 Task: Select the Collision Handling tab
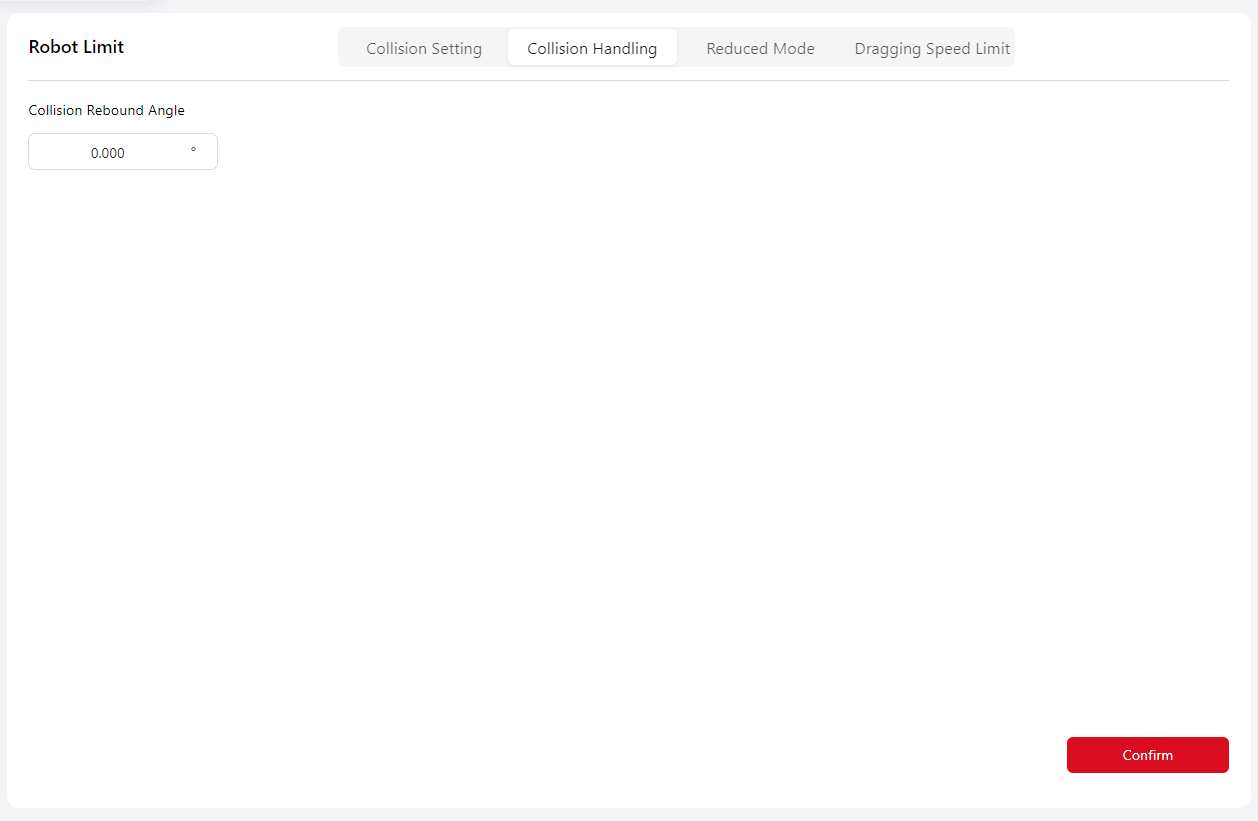coord(592,48)
